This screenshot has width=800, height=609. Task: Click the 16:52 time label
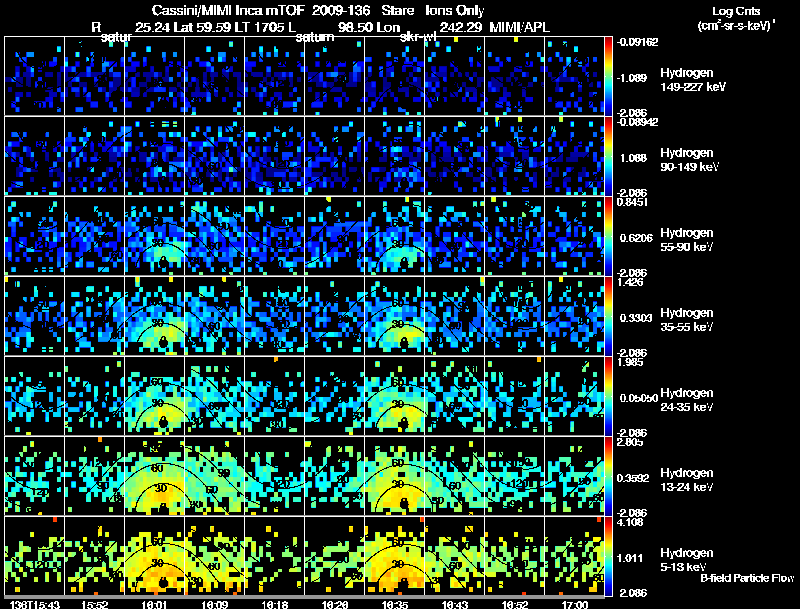[x=515, y=605]
